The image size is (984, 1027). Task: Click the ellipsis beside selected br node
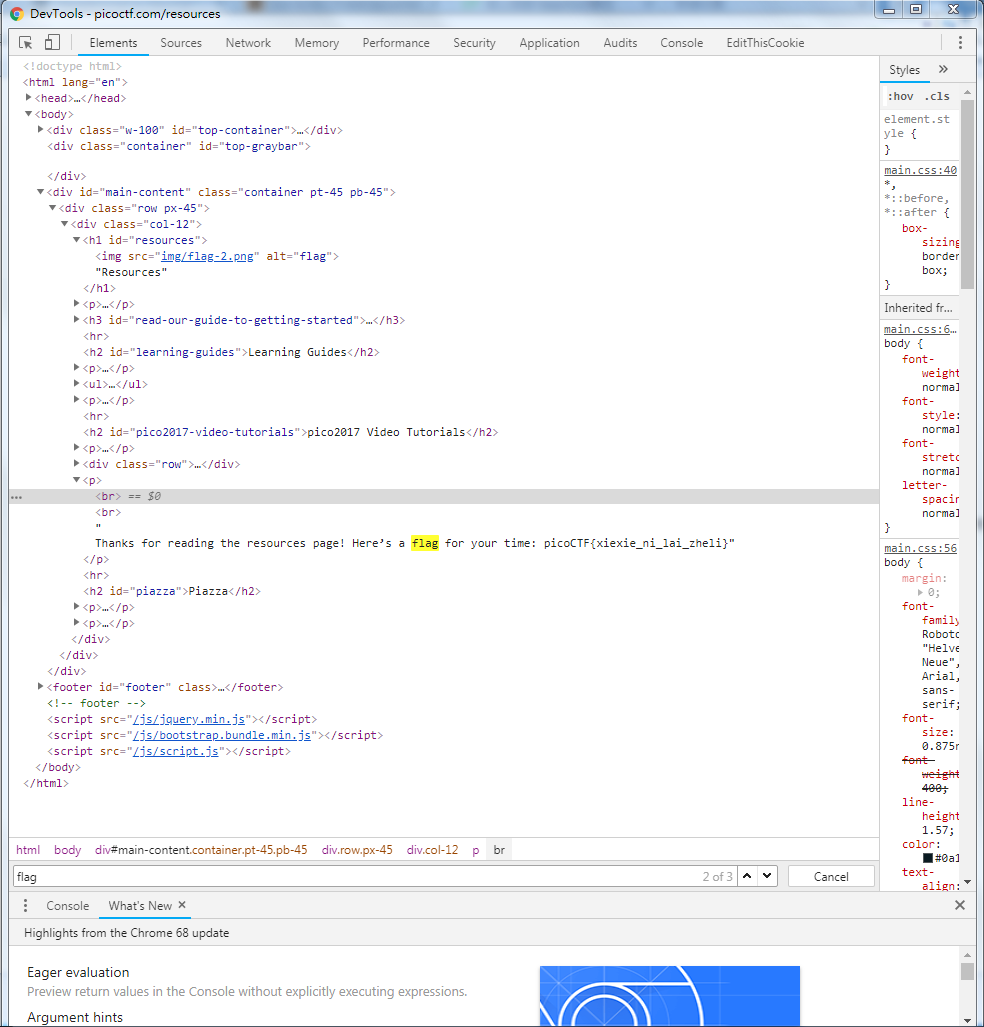point(16,497)
